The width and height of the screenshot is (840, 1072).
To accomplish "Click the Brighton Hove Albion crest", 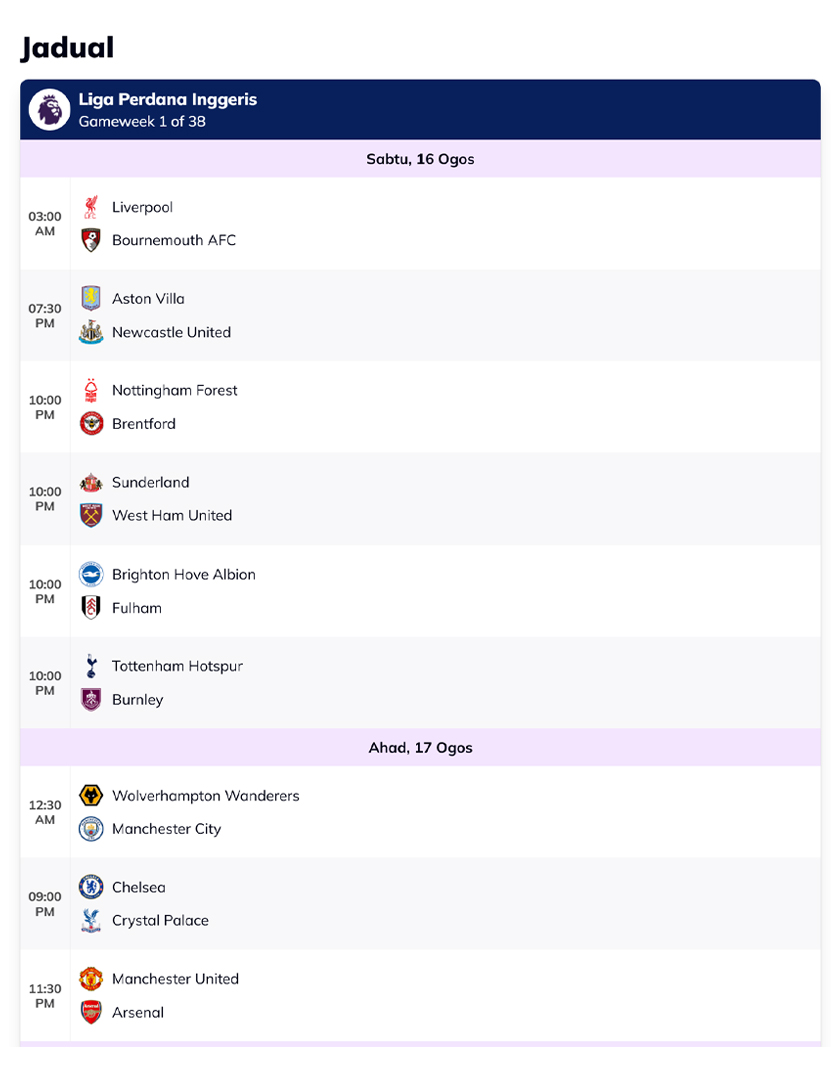I will [91, 574].
